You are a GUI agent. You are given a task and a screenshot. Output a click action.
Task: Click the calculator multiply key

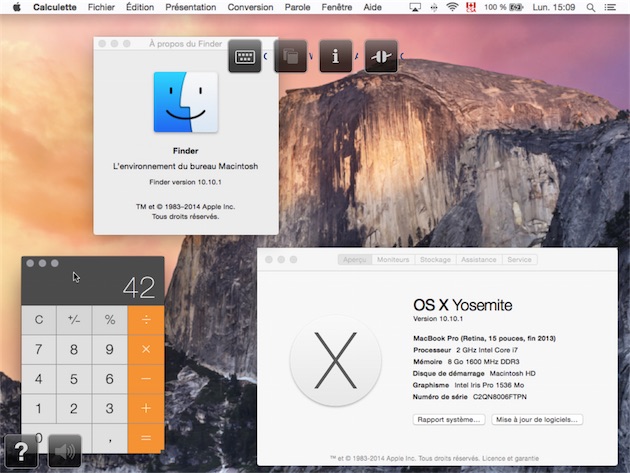(x=146, y=349)
